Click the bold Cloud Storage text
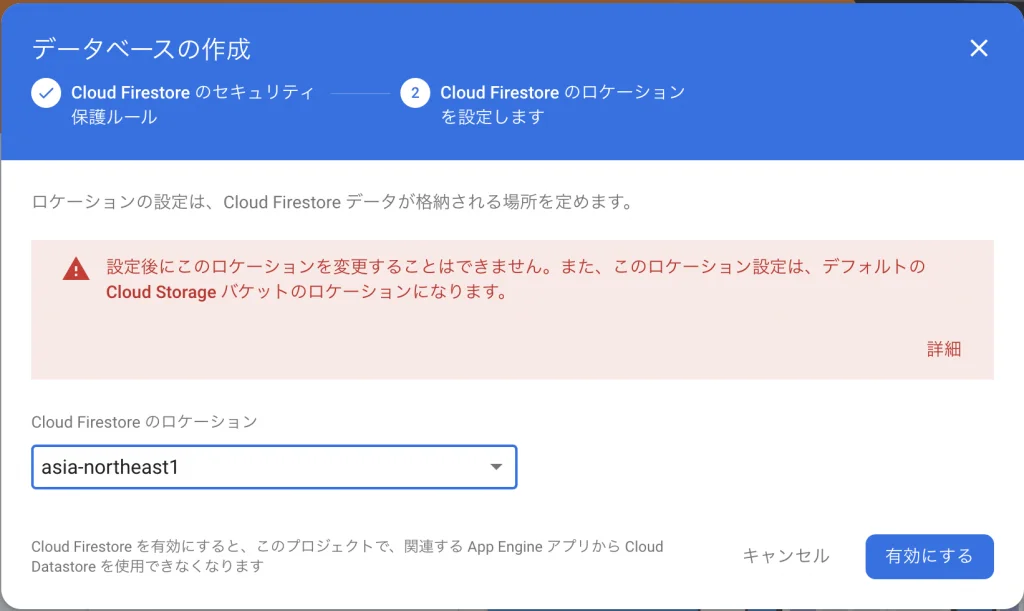 (x=161, y=292)
